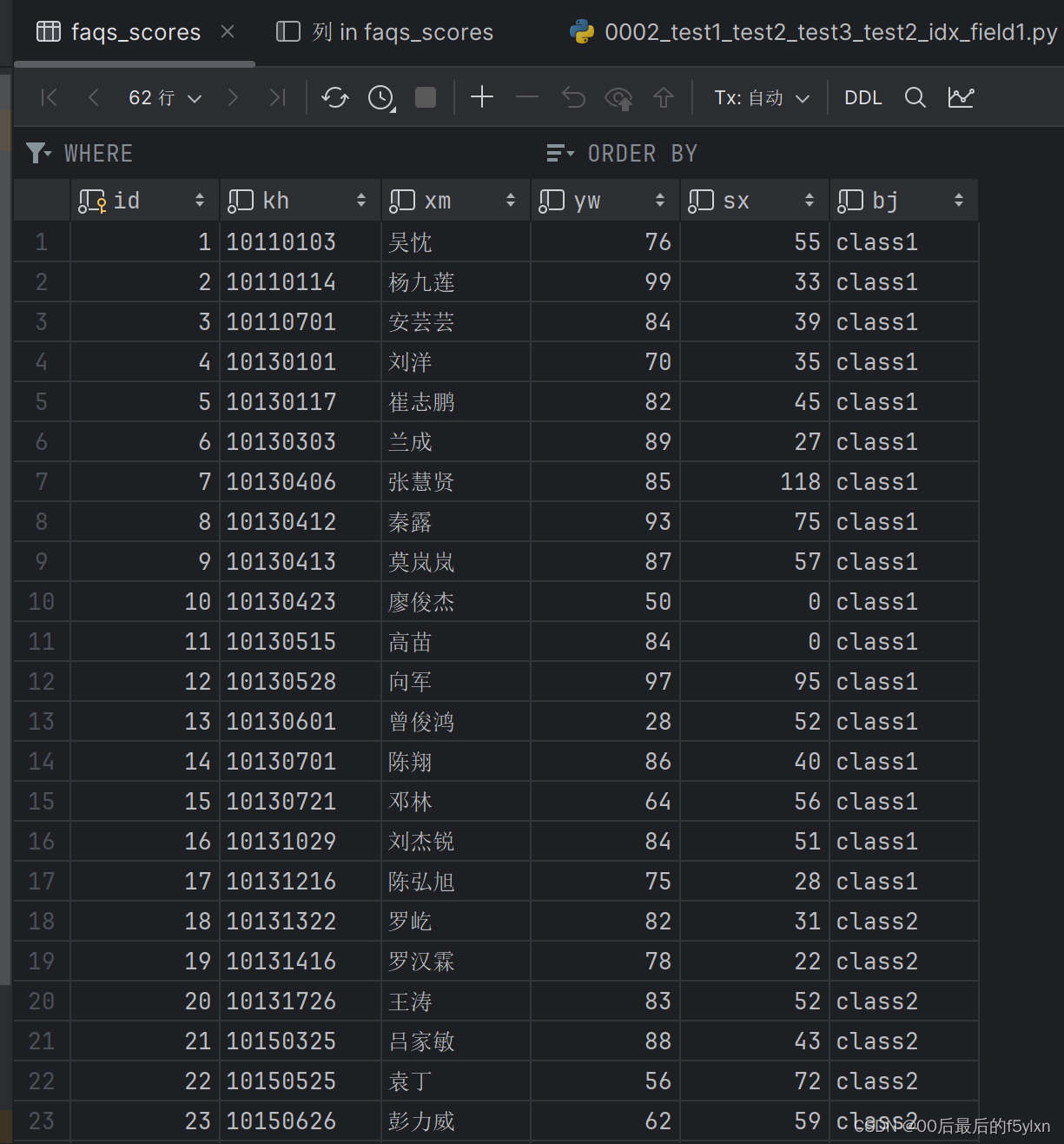Open the auto-refresh timer options

pos(380,97)
